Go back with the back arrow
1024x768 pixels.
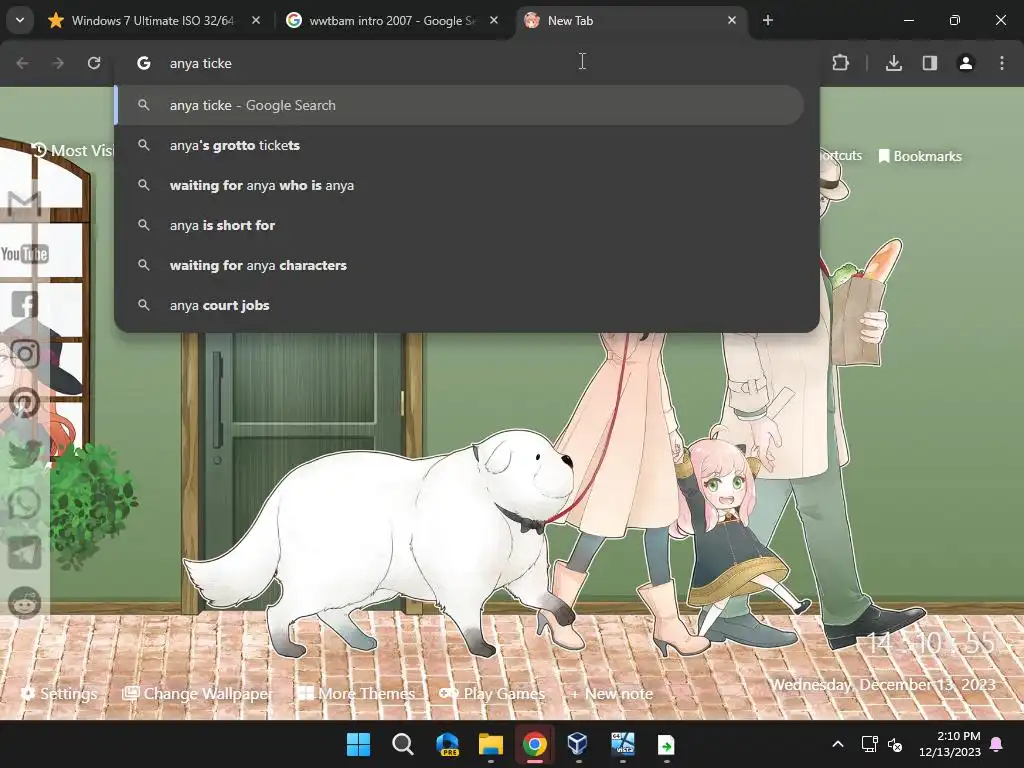22,63
